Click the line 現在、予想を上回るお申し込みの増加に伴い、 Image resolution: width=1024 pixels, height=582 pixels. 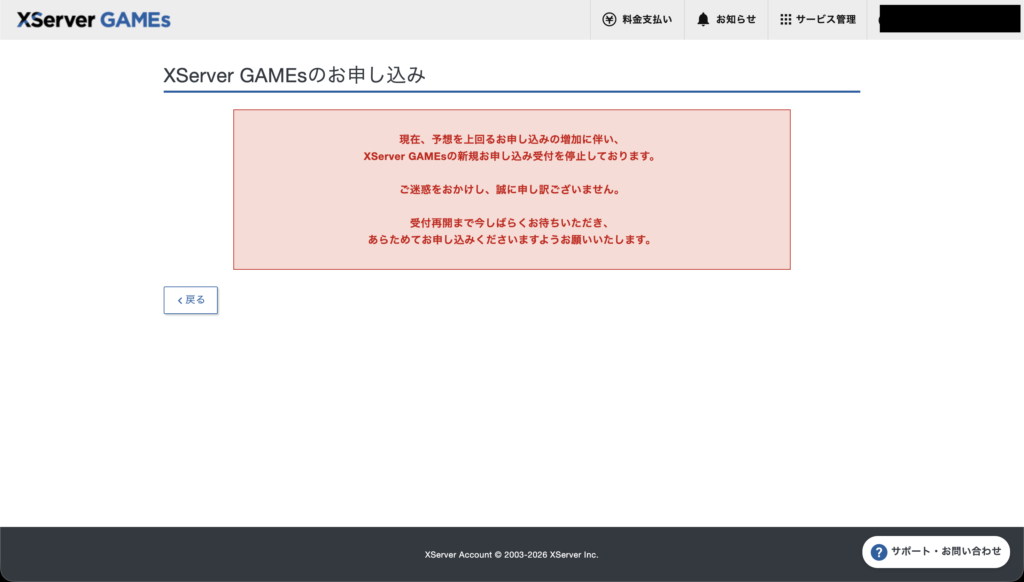(x=511, y=139)
